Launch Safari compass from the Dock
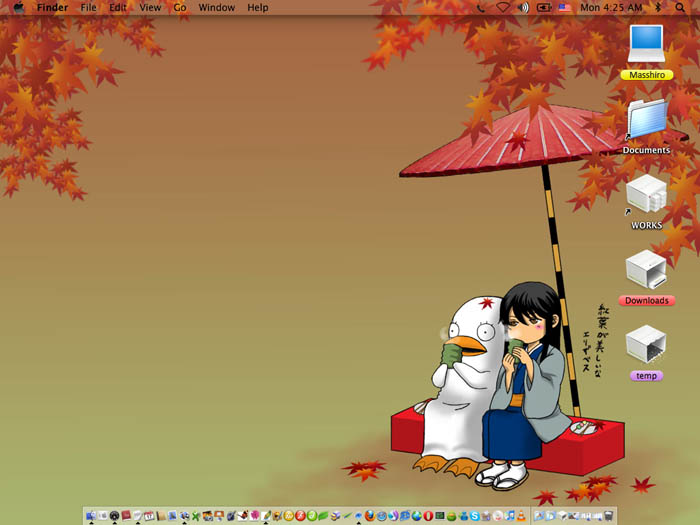 (x=382, y=516)
